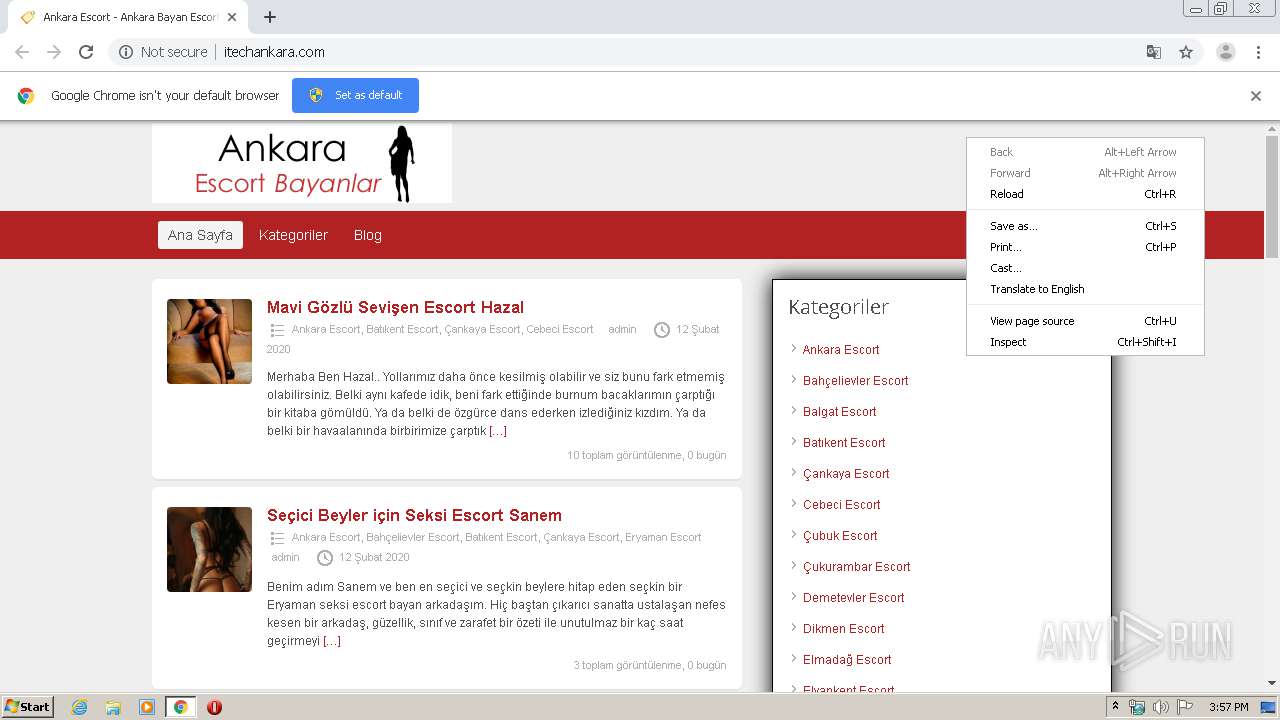Open Internet Explorer from the taskbar
This screenshot has width=1280, height=720.
click(x=79, y=707)
